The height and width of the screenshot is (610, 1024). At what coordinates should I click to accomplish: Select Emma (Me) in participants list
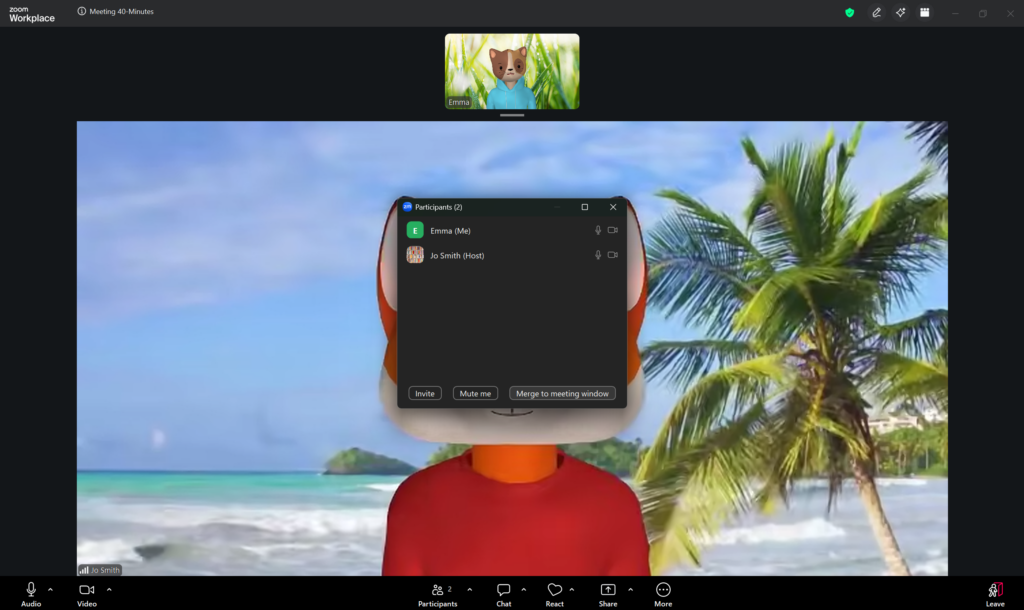coord(512,231)
